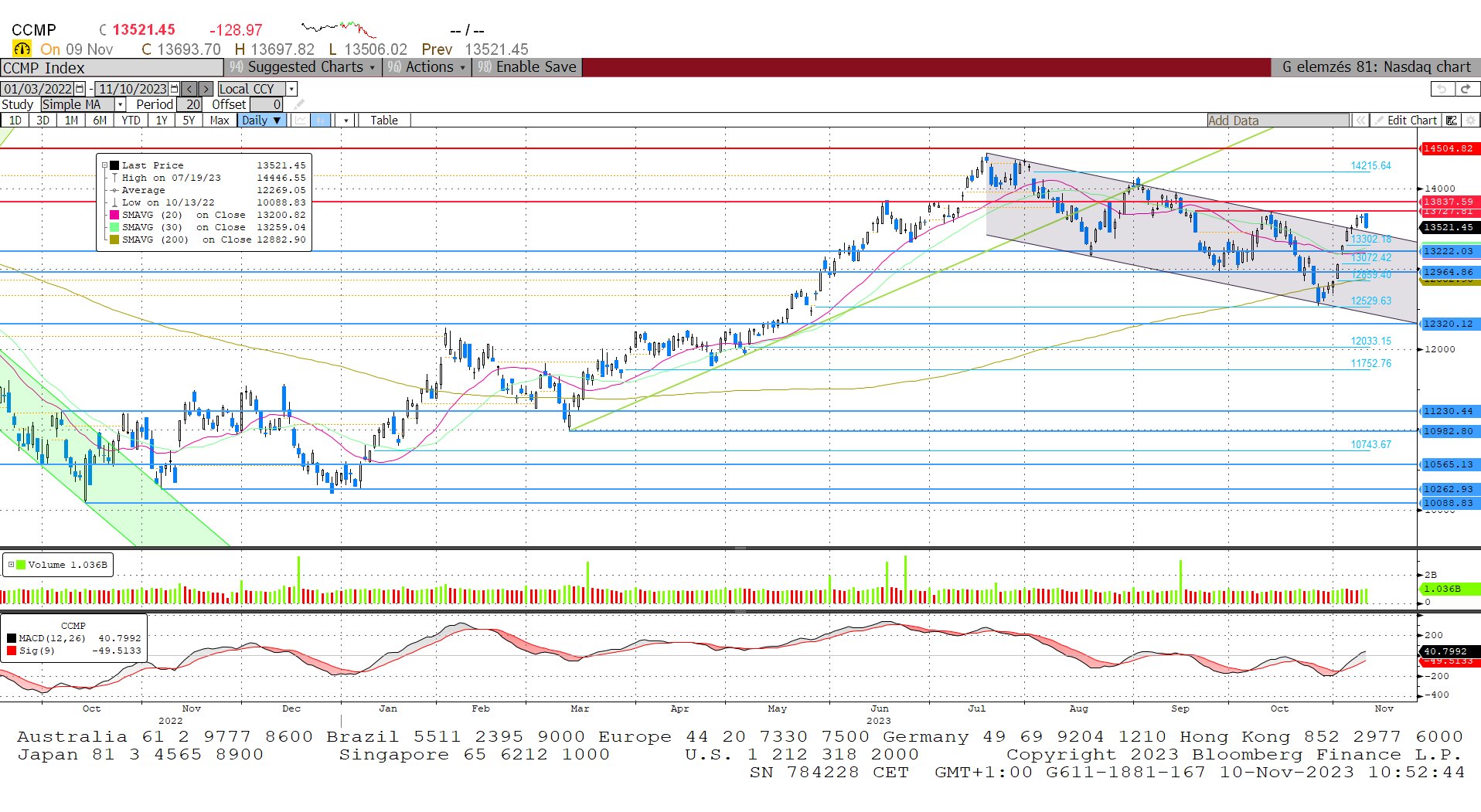Open the Daily periodicity dropdown
Screen dimensions: 1481x812
click(x=262, y=121)
